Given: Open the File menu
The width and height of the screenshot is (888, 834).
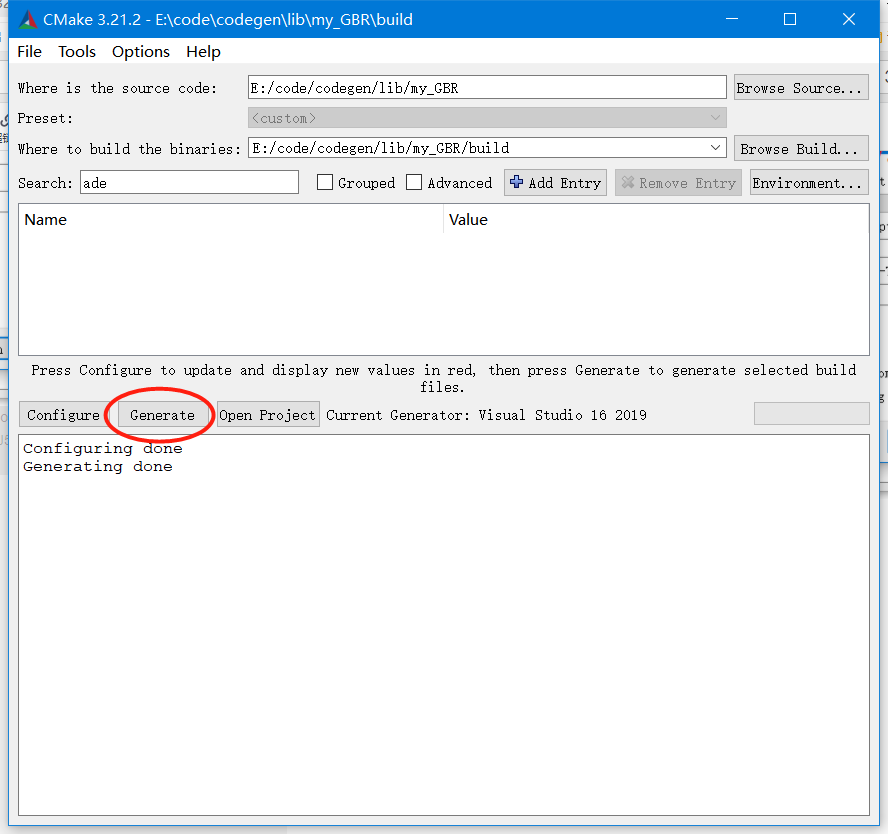Looking at the screenshot, I should point(28,51).
